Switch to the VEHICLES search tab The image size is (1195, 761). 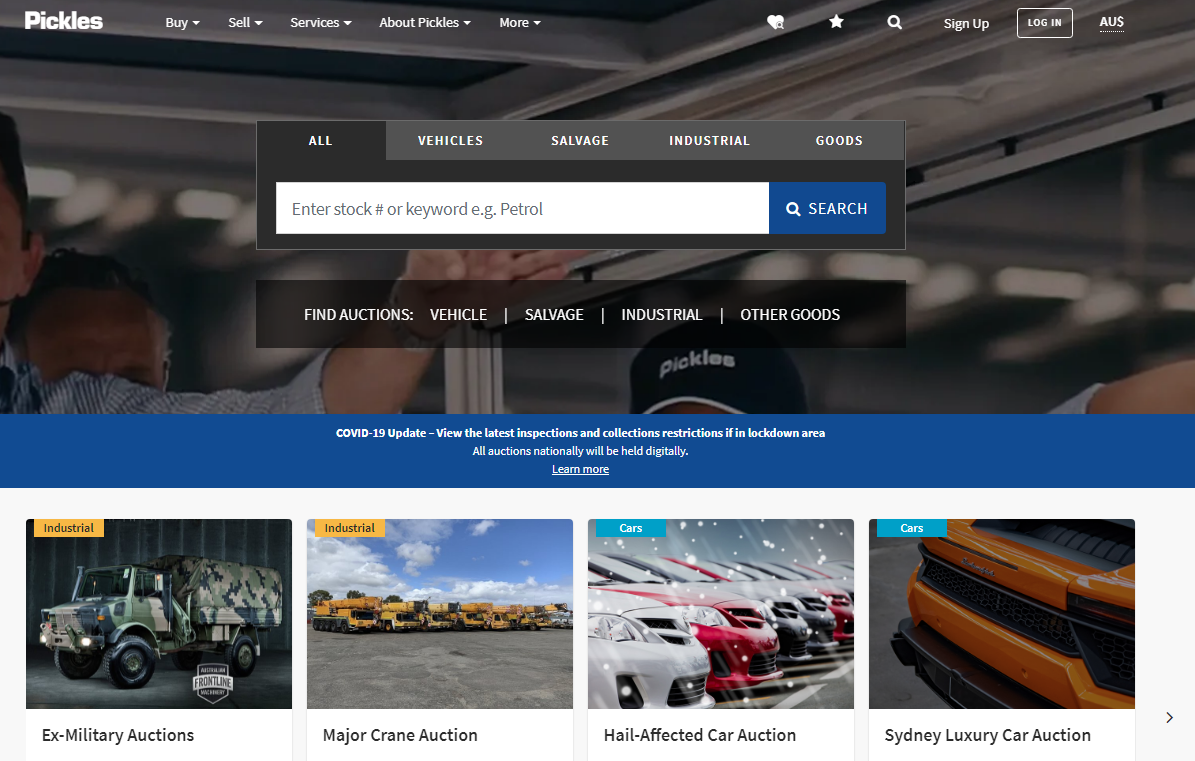pyautogui.click(x=450, y=141)
